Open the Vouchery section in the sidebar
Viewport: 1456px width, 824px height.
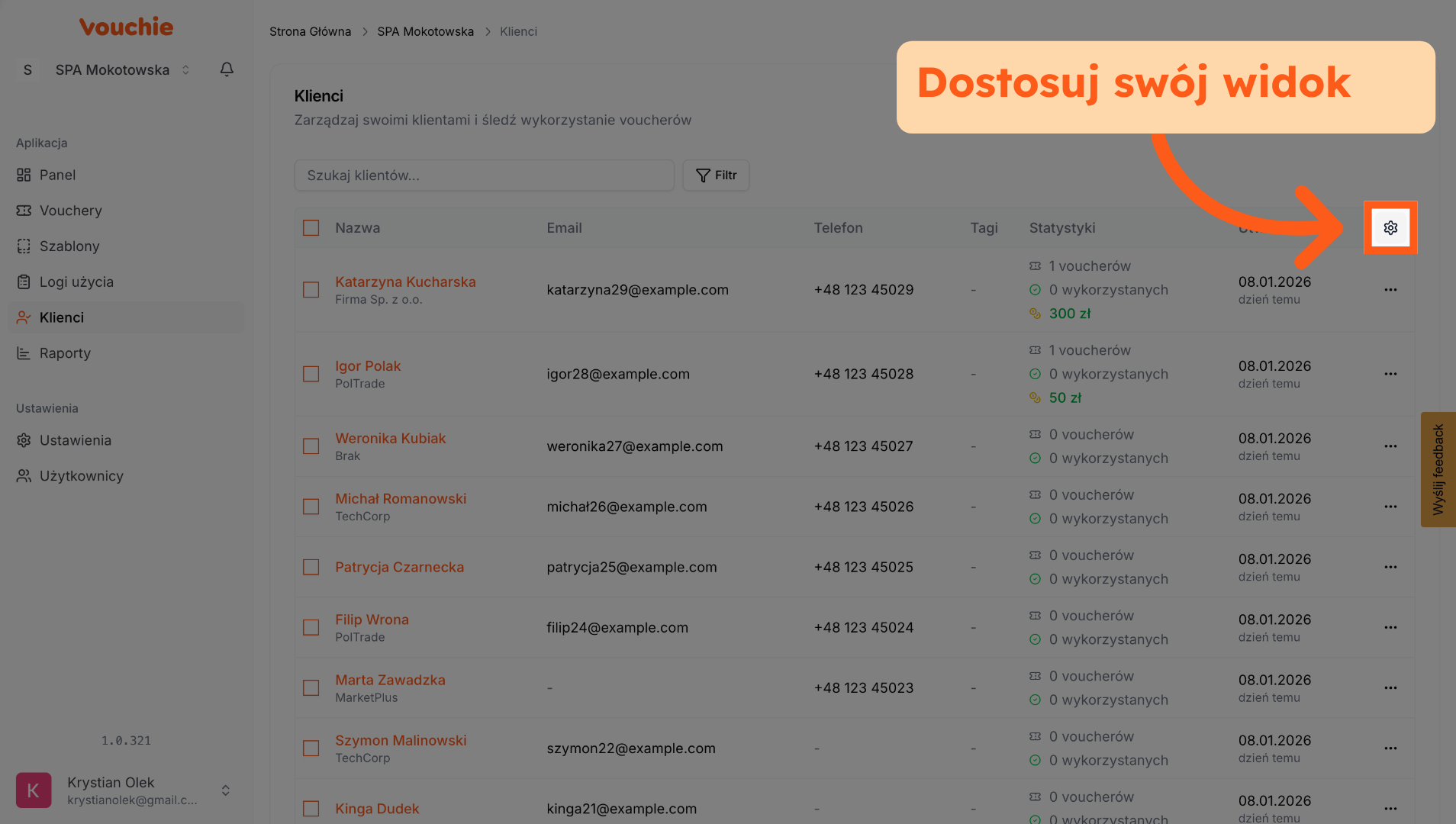pyautogui.click(x=70, y=211)
